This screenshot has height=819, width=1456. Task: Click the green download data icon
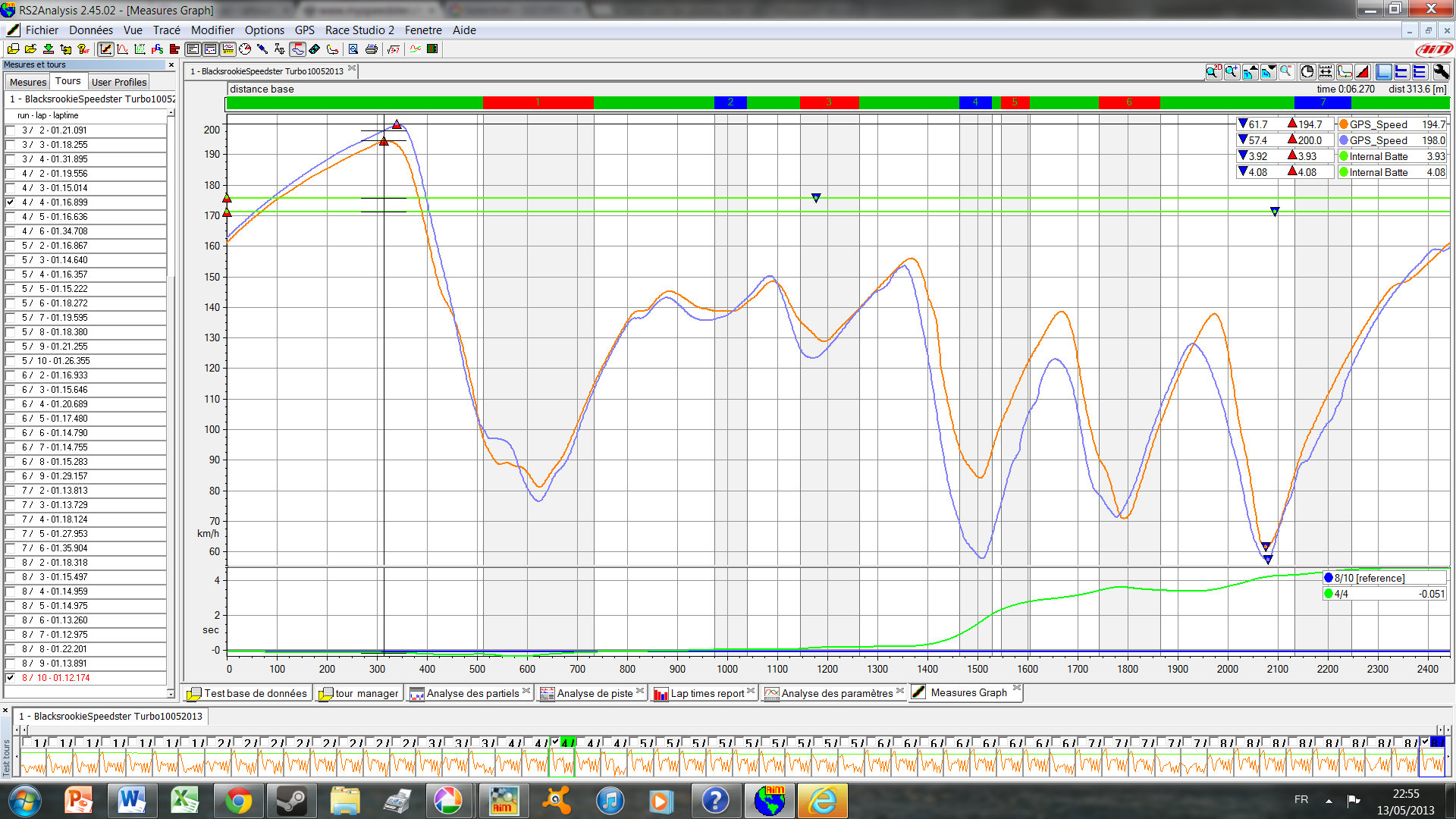click(x=48, y=49)
